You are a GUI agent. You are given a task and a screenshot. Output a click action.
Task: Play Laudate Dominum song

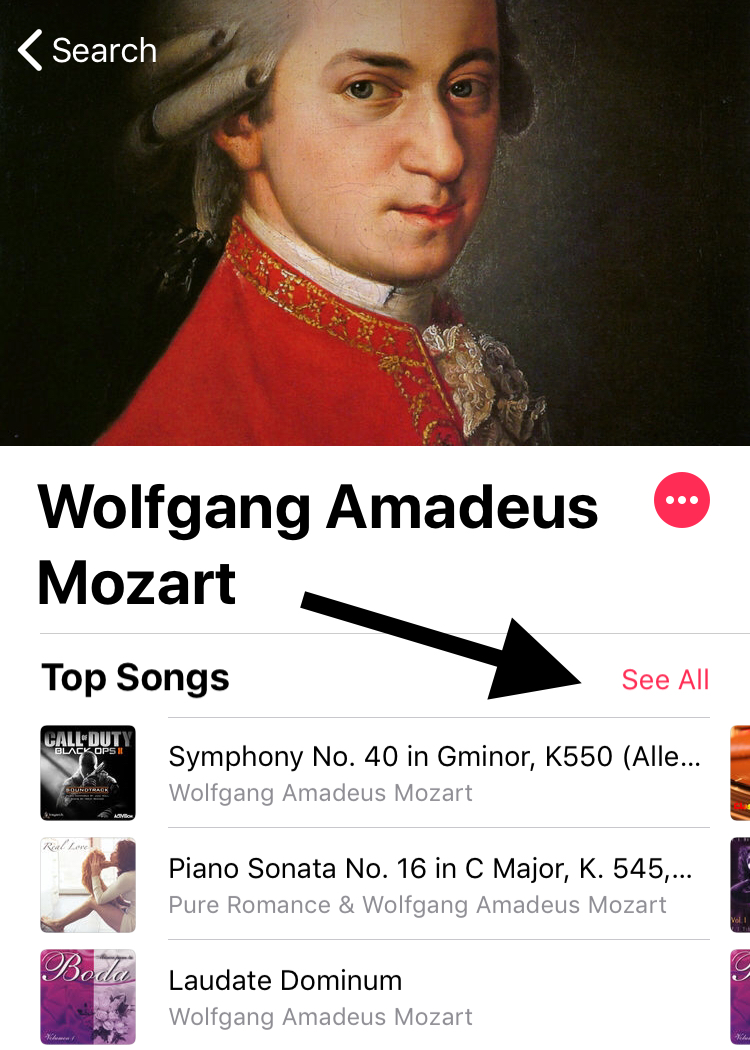tap(438, 996)
